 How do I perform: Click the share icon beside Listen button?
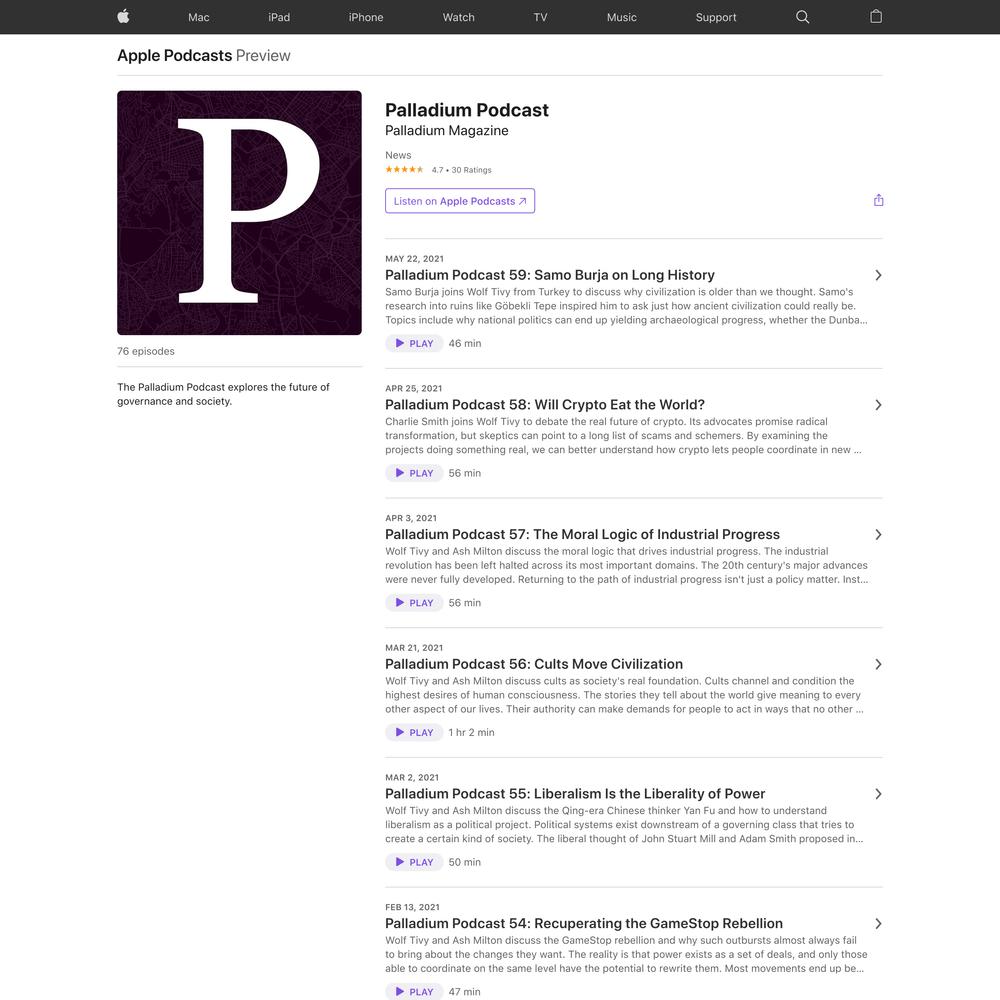878,200
